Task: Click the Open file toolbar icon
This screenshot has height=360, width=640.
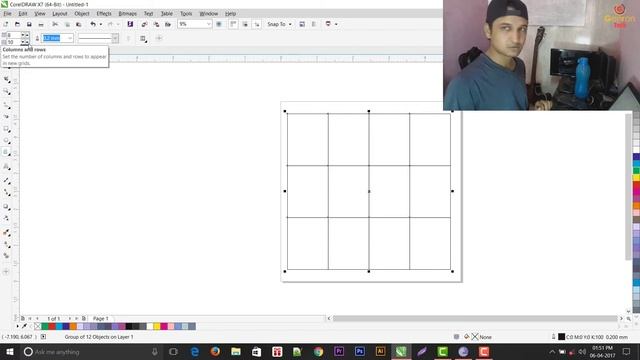Action: click(x=17, y=24)
